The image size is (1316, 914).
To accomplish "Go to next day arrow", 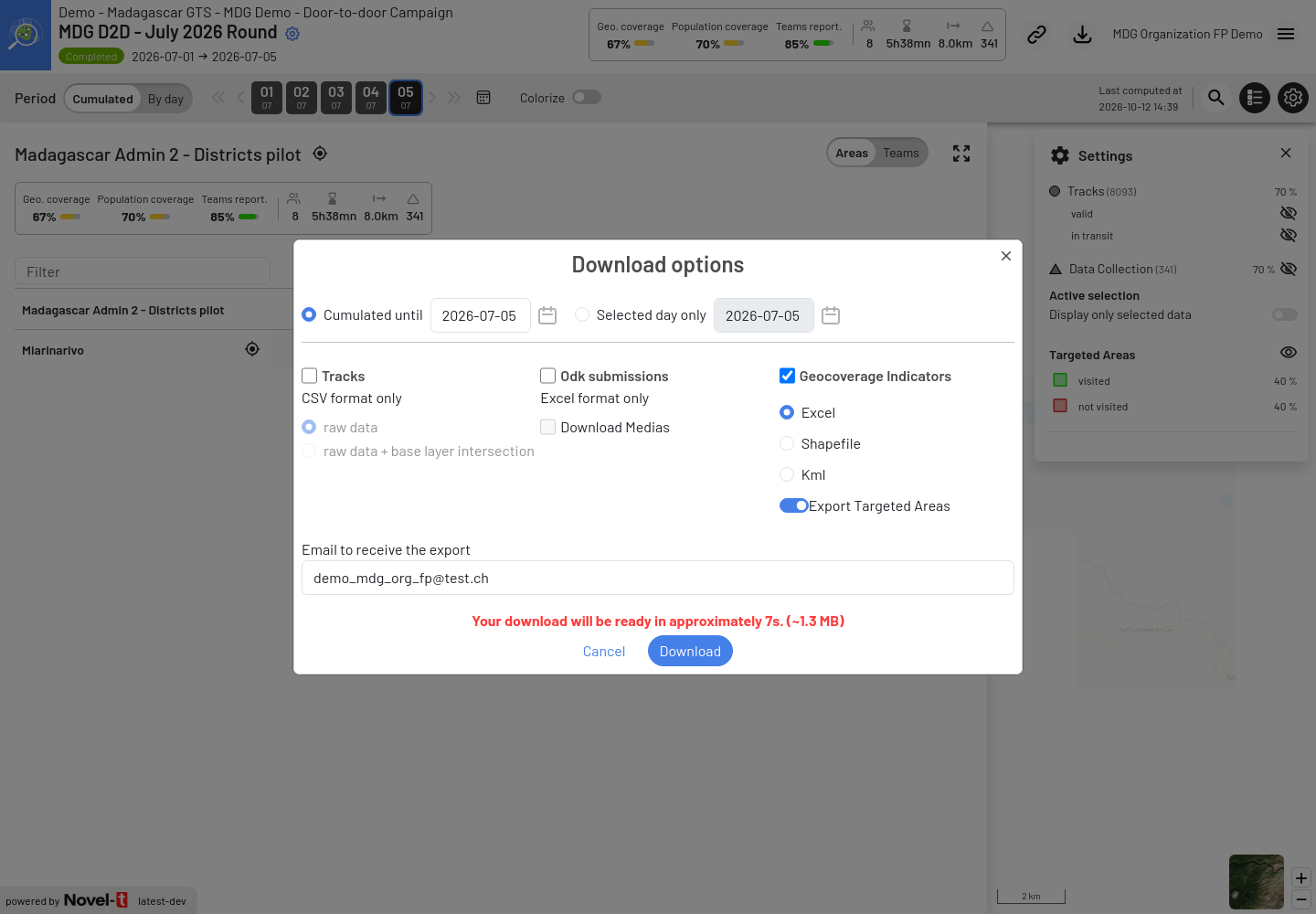I will coord(432,98).
